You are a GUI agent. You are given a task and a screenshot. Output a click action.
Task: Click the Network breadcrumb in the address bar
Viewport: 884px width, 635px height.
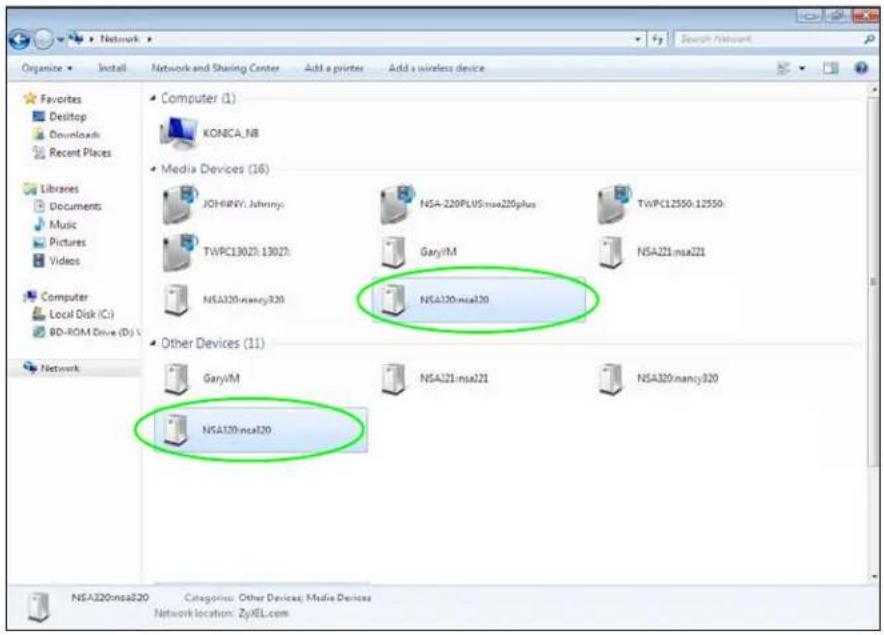click(x=120, y=39)
